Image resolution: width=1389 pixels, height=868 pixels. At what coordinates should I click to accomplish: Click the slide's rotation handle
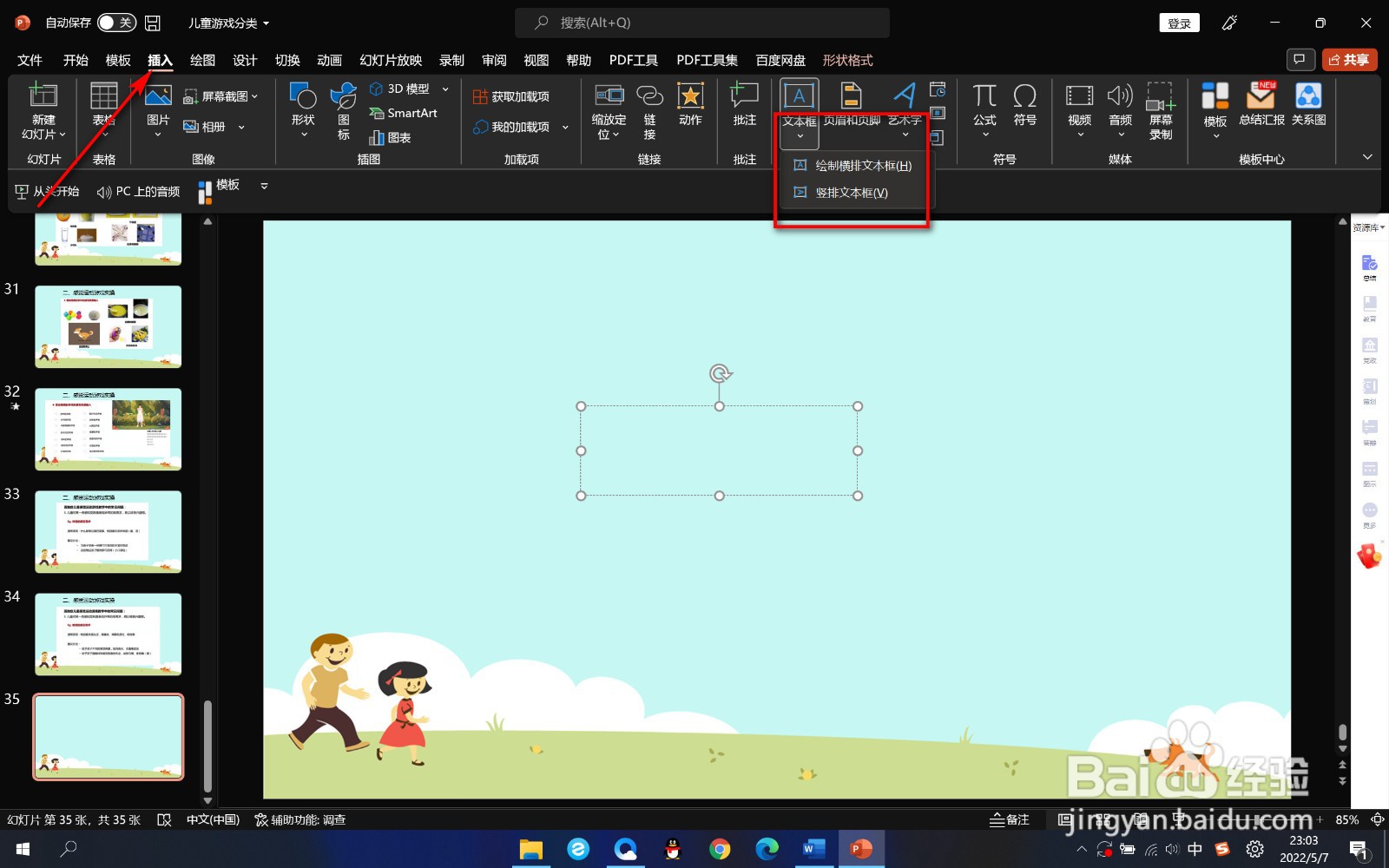(720, 373)
